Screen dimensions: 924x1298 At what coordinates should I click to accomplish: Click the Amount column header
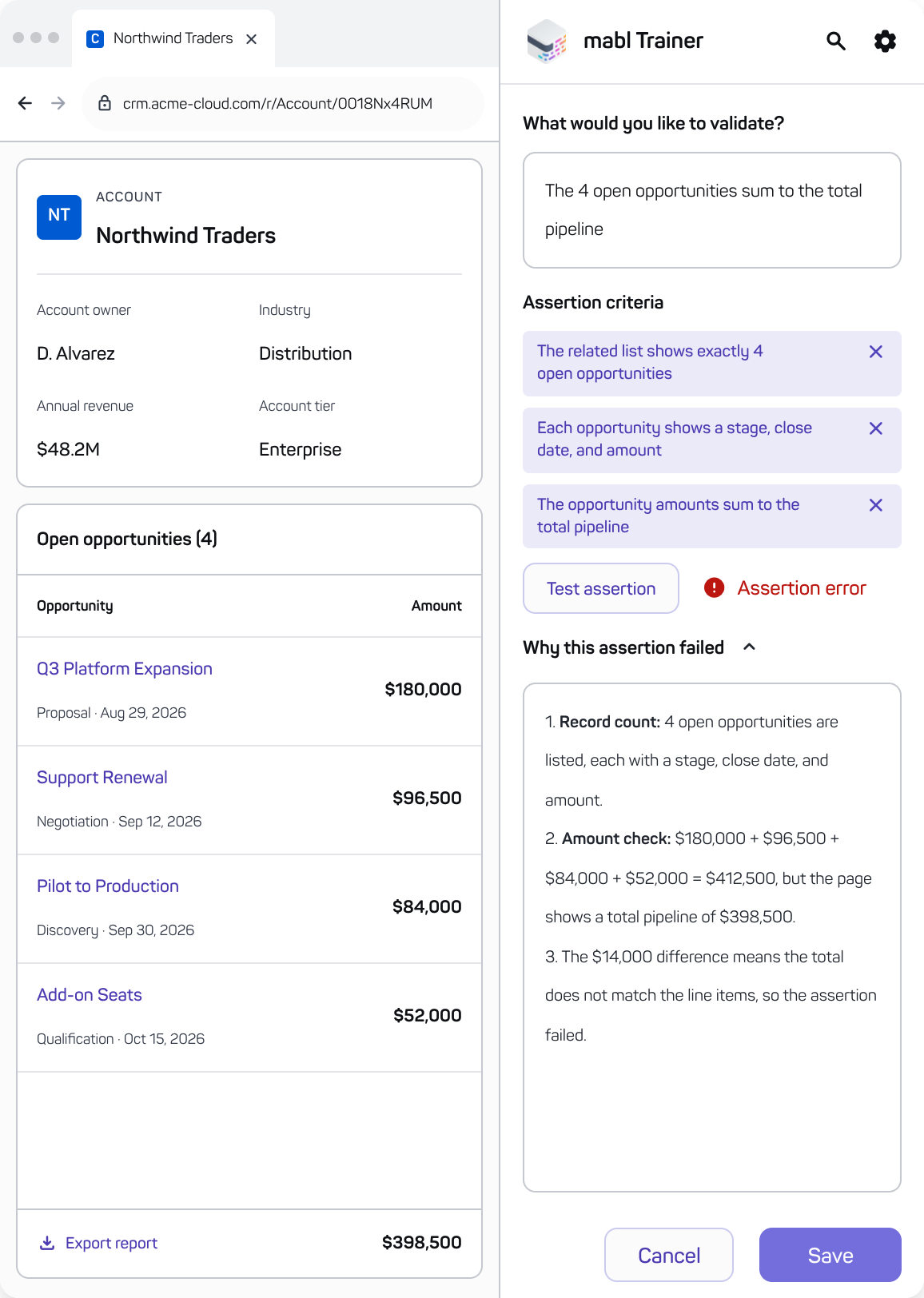[436, 606]
